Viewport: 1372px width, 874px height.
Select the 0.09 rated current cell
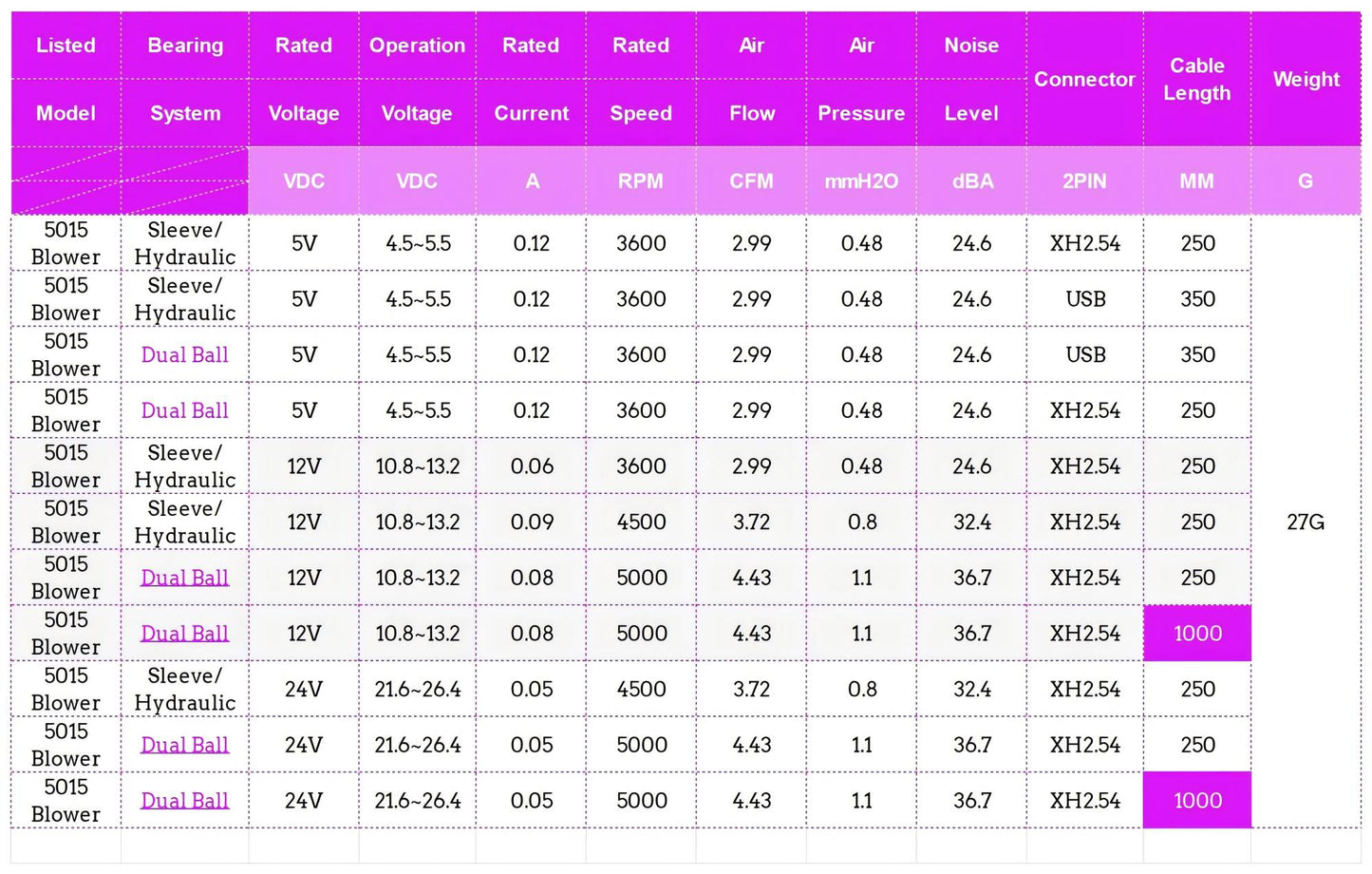coord(531,522)
